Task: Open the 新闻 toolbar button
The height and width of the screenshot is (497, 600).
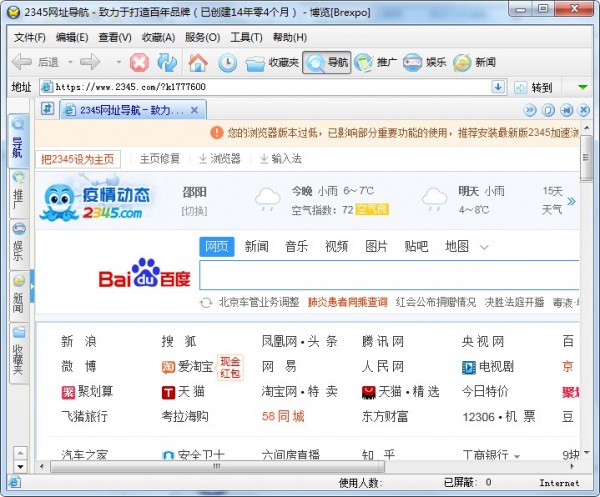Action: pyautogui.click(x=474, y=62)
